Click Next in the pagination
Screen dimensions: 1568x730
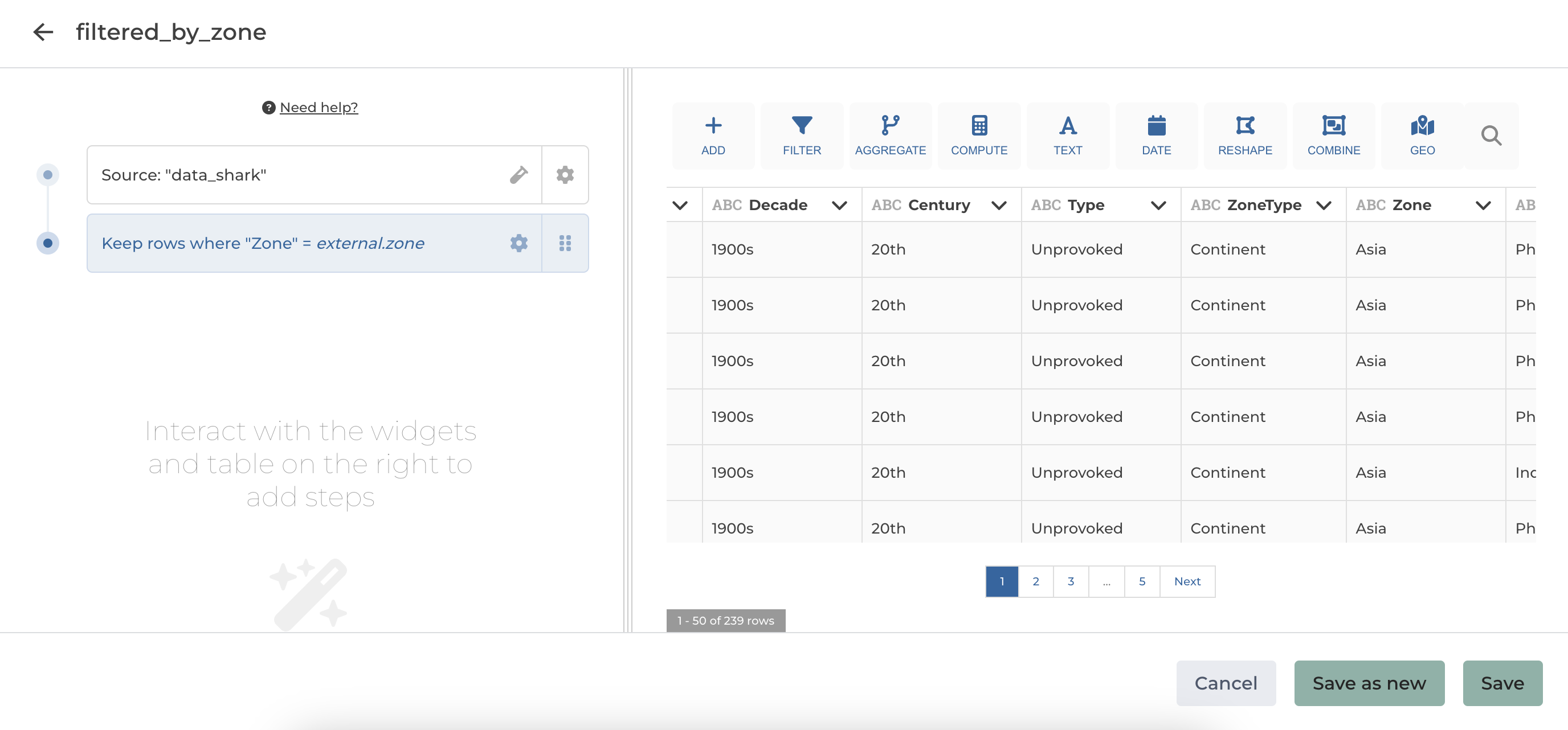(x=1187, y=581)
